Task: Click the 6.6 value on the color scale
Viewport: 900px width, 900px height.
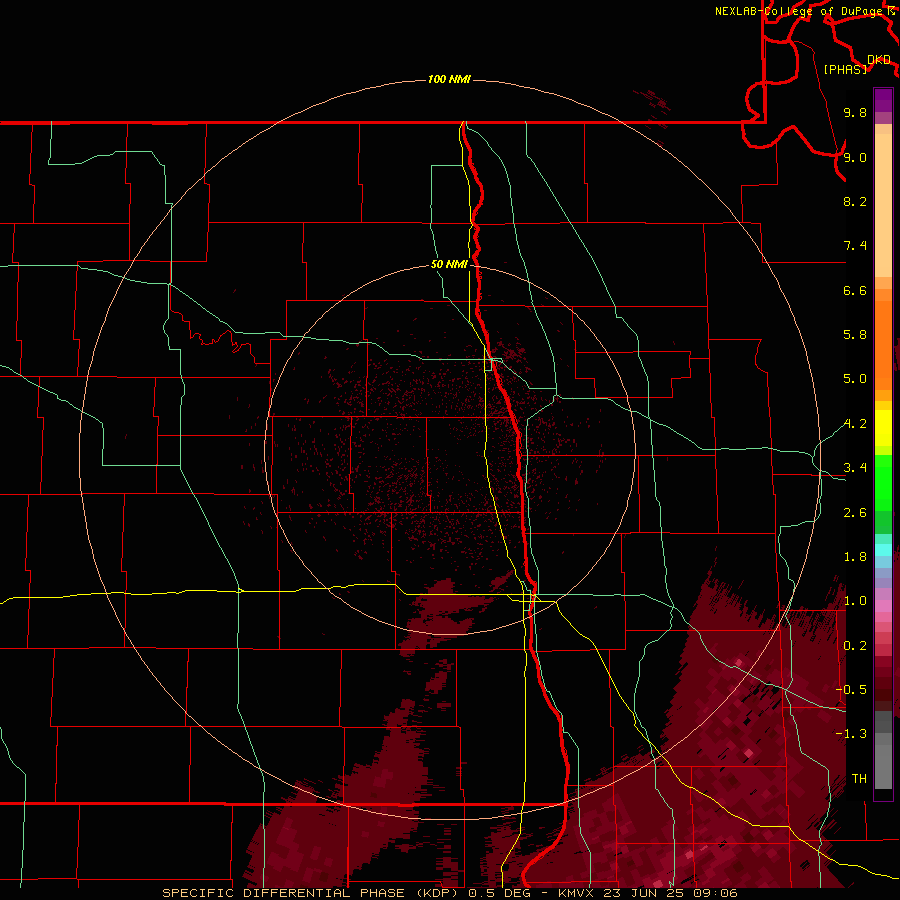Action: point(855,290)
